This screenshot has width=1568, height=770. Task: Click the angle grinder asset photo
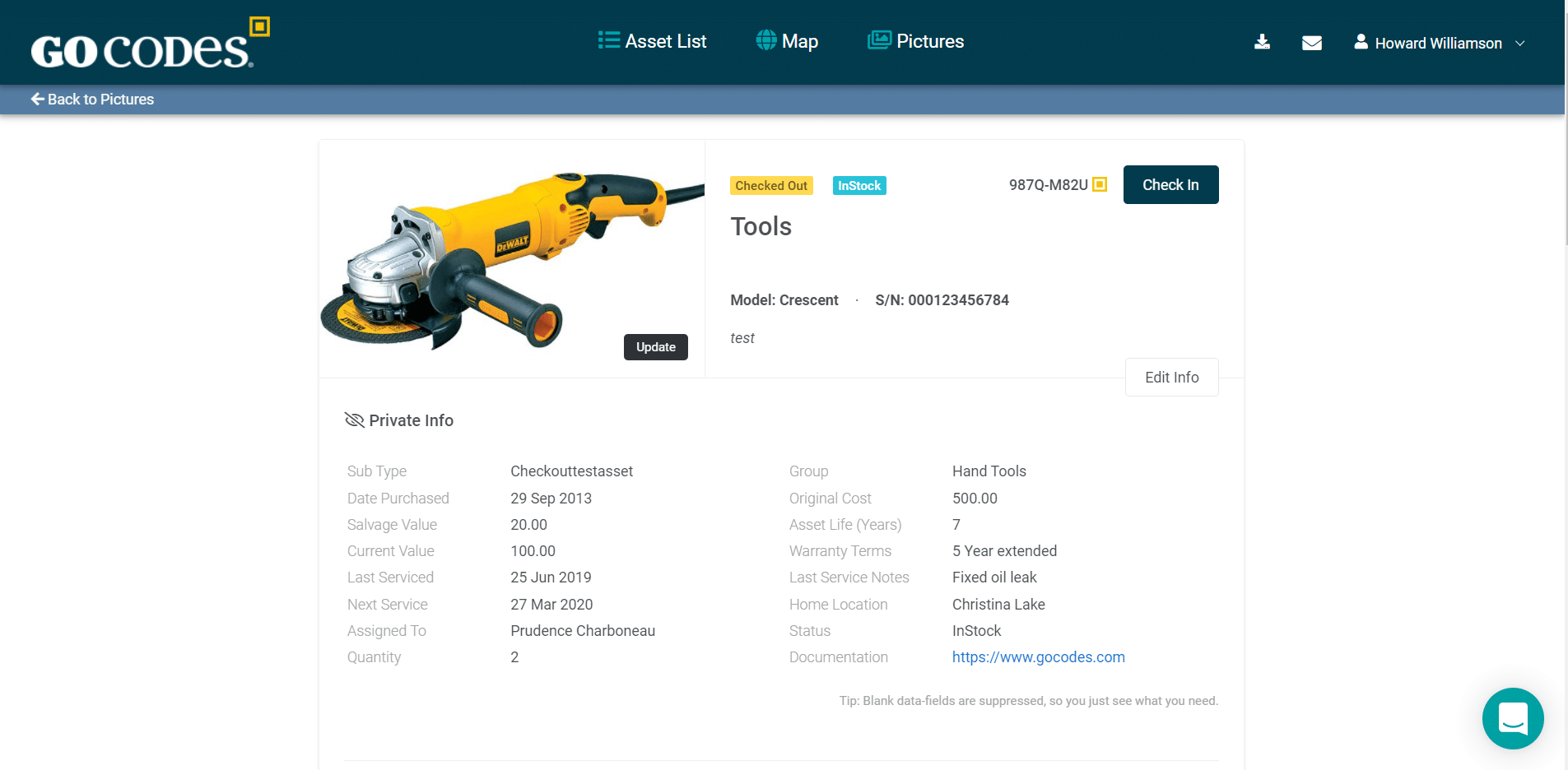(512, 259)
